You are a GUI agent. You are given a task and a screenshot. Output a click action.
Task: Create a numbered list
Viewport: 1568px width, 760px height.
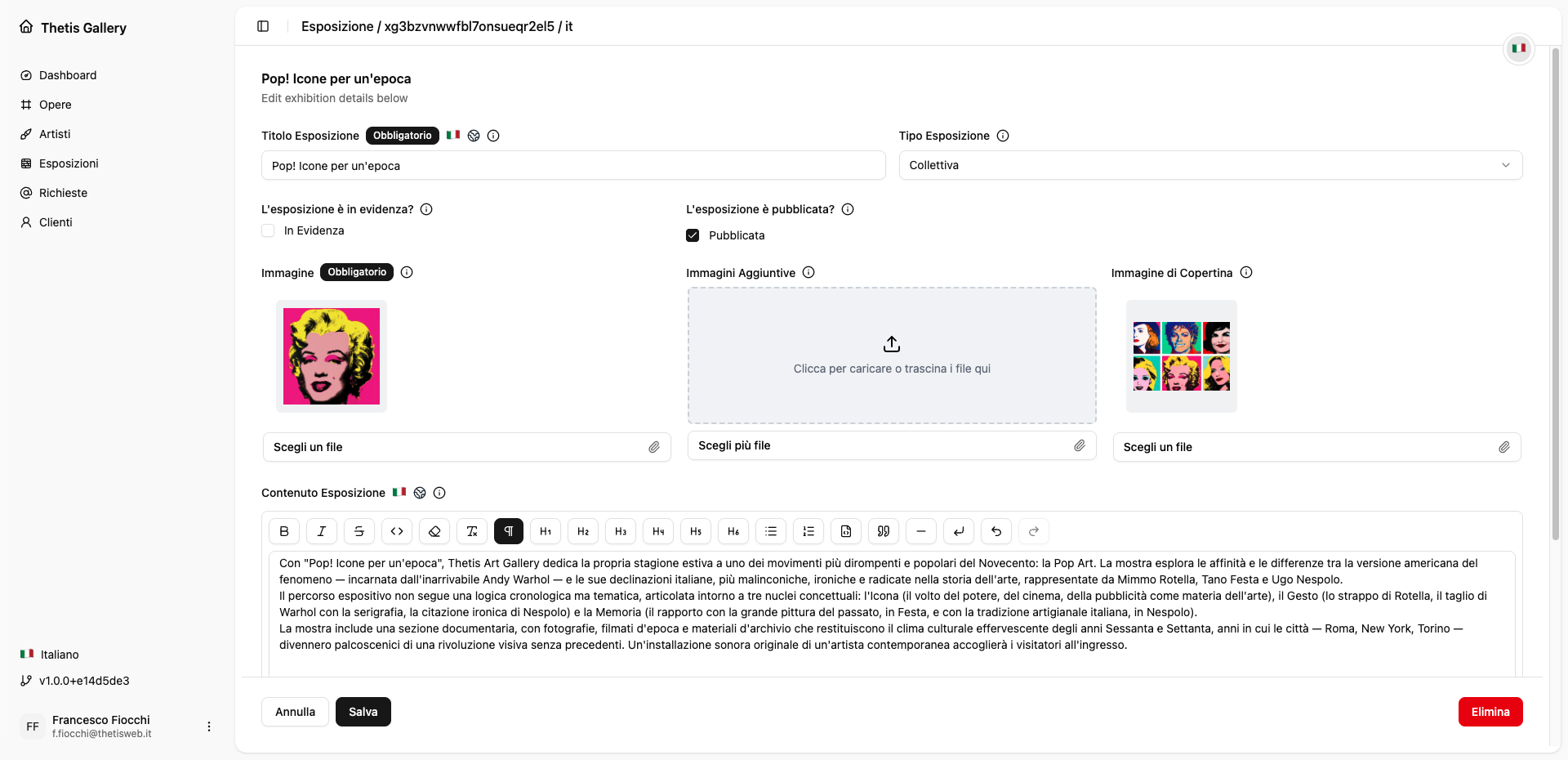coord(808,531)
